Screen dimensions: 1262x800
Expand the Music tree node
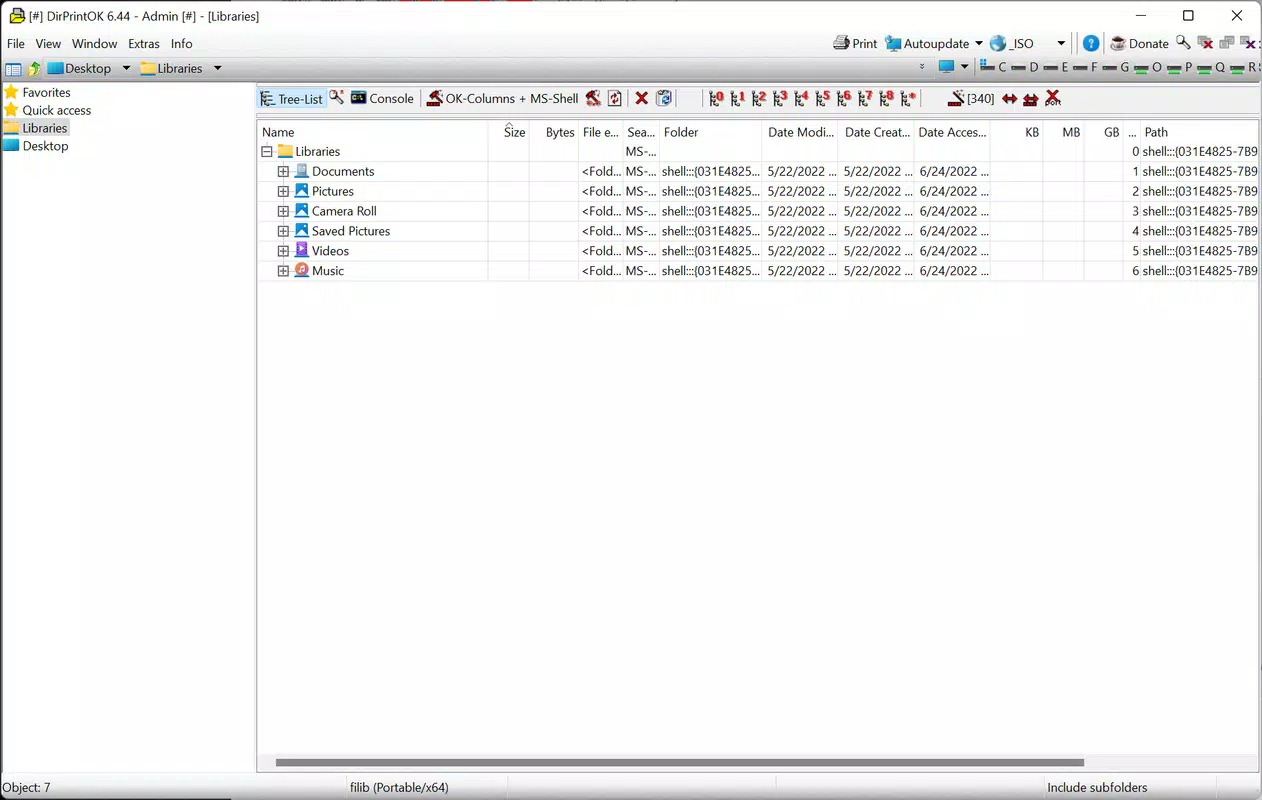click(x=284, y=271)
